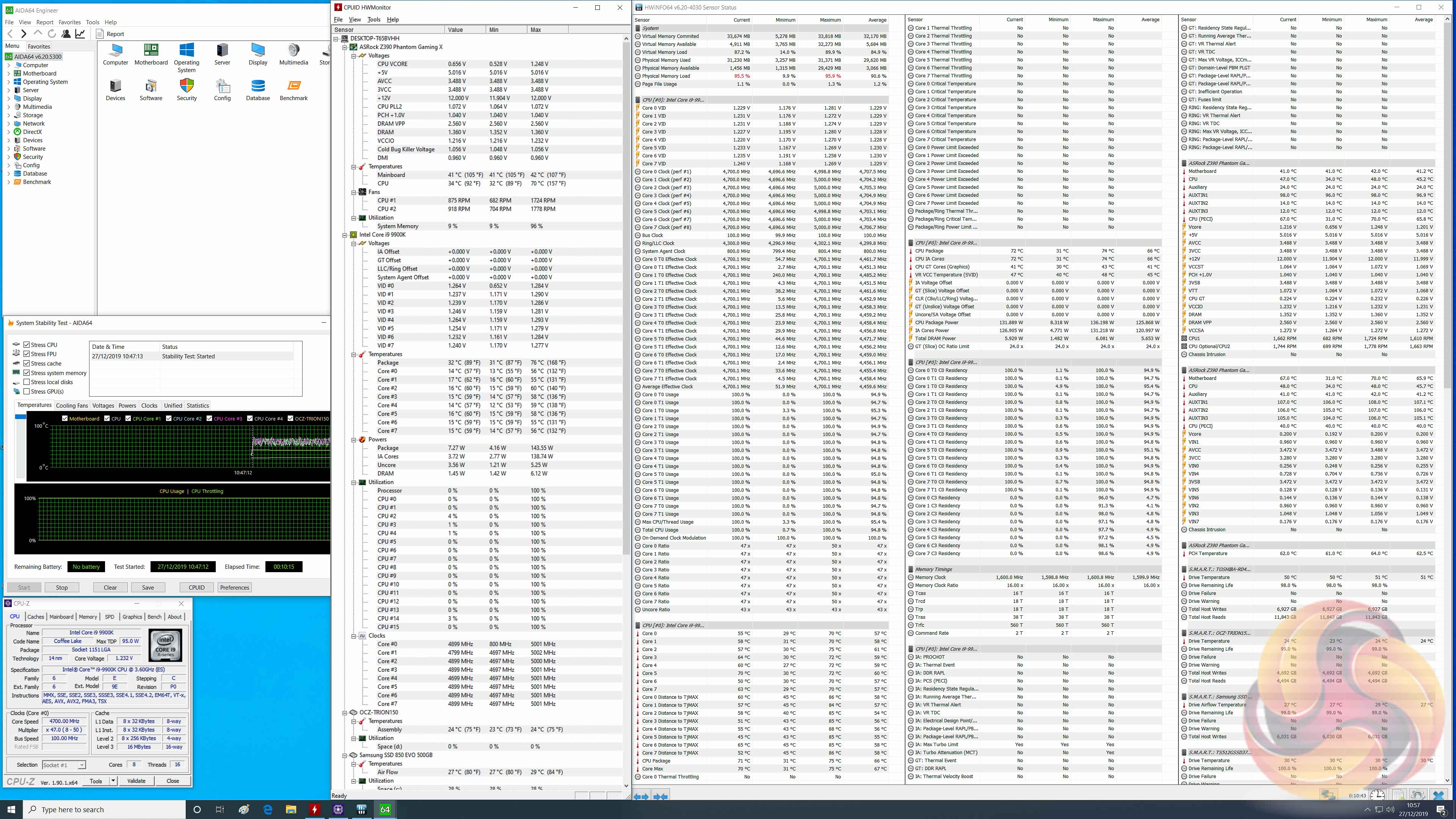Click the Validate button in CPU-Z
Screen dimensions: 1456x819
[136, 781]
